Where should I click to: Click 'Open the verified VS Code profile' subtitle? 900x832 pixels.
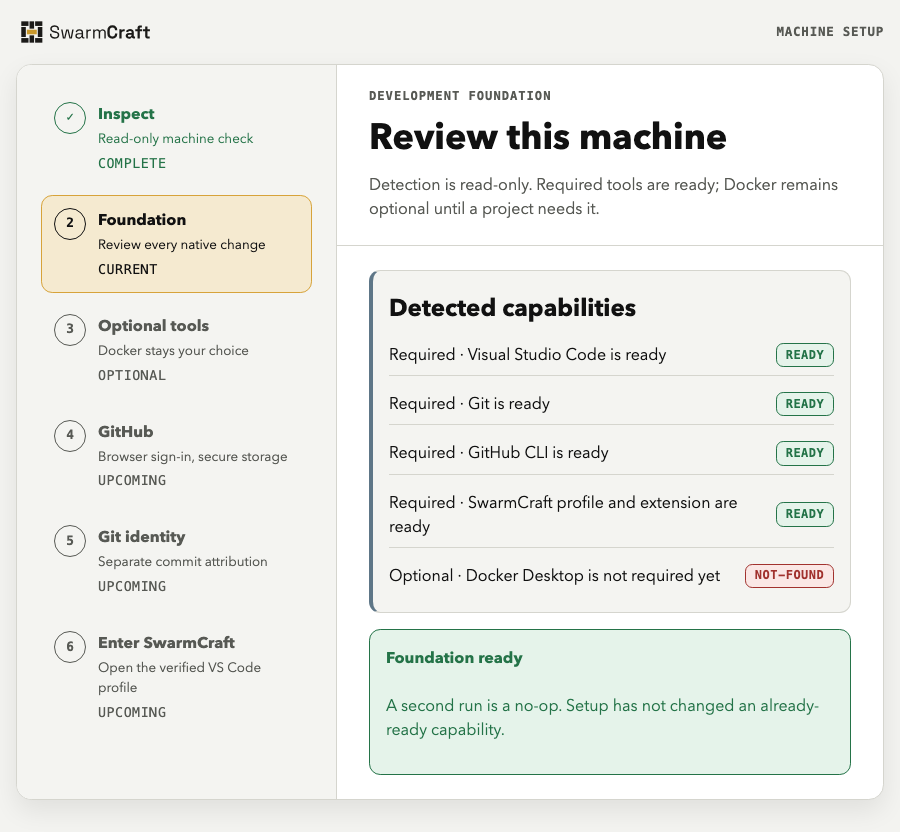[x=180, y=678]
